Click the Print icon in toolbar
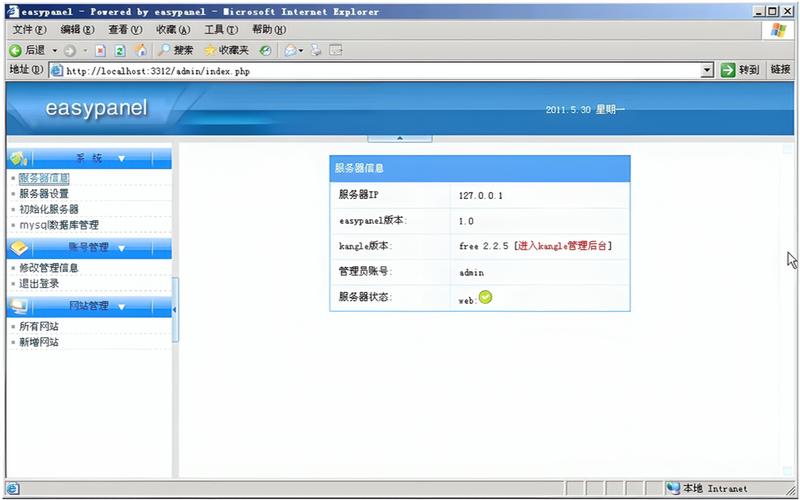Viewport: 800px width, 500px height. 316,50
